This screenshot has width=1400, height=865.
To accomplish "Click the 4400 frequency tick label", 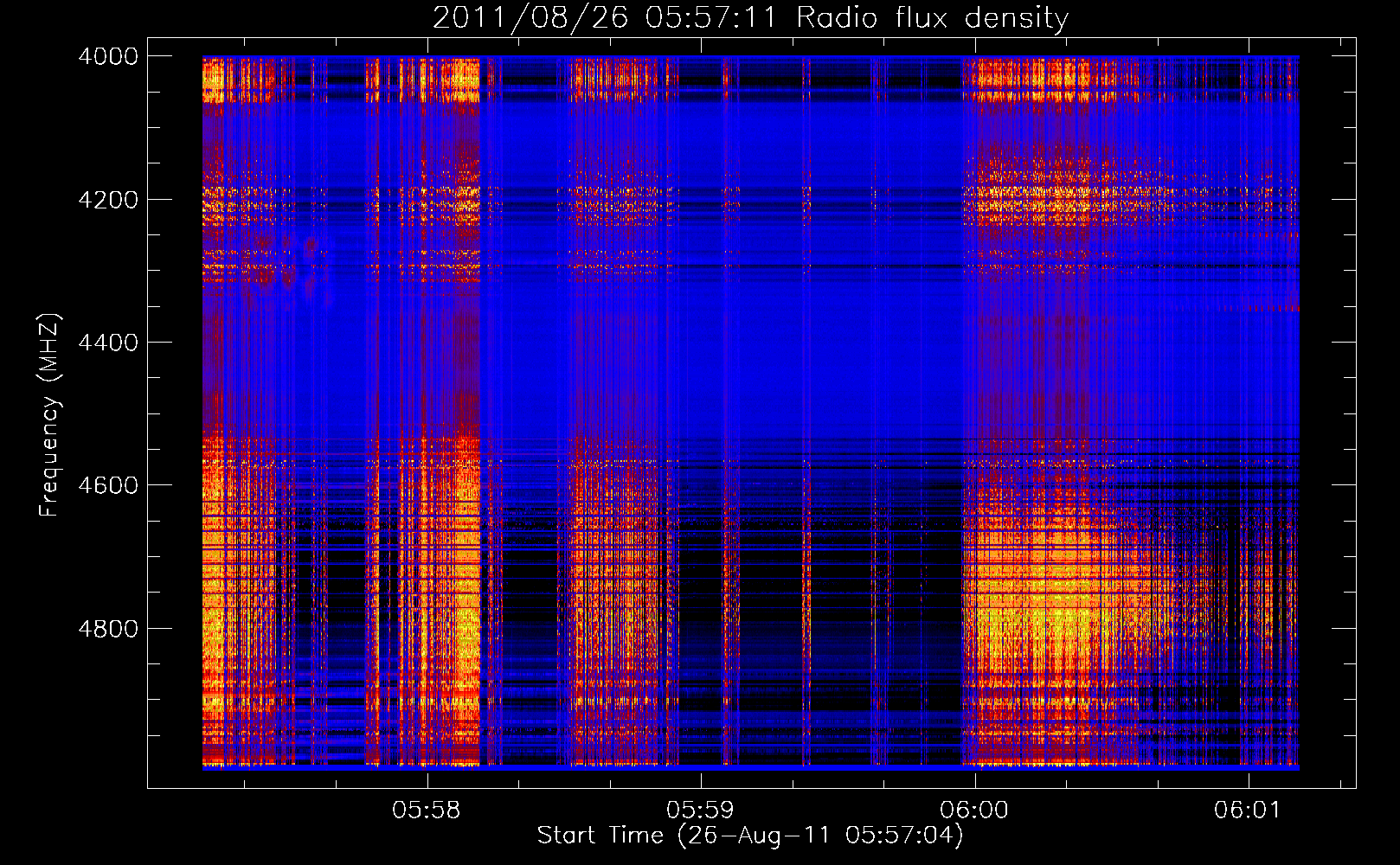I will click(108, 343).
